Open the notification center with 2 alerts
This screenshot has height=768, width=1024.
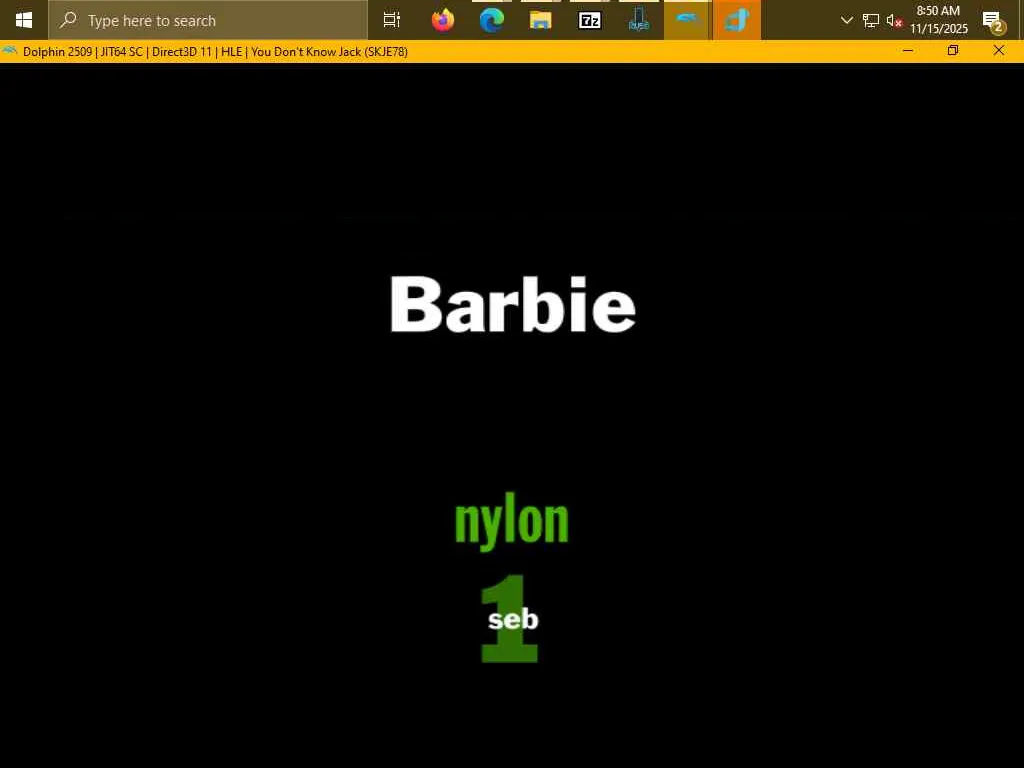click(x=995, y=22)
